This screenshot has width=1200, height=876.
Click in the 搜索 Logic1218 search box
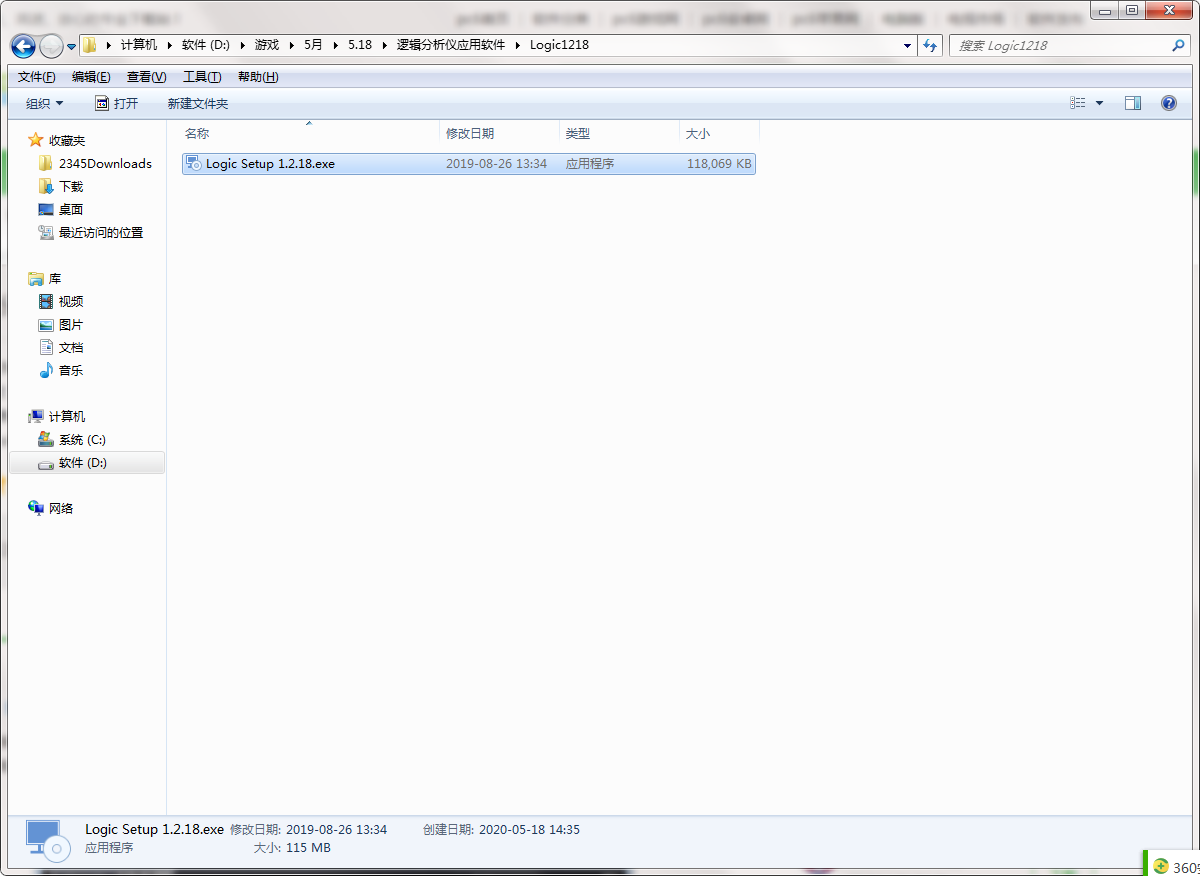click(1060, 46)
